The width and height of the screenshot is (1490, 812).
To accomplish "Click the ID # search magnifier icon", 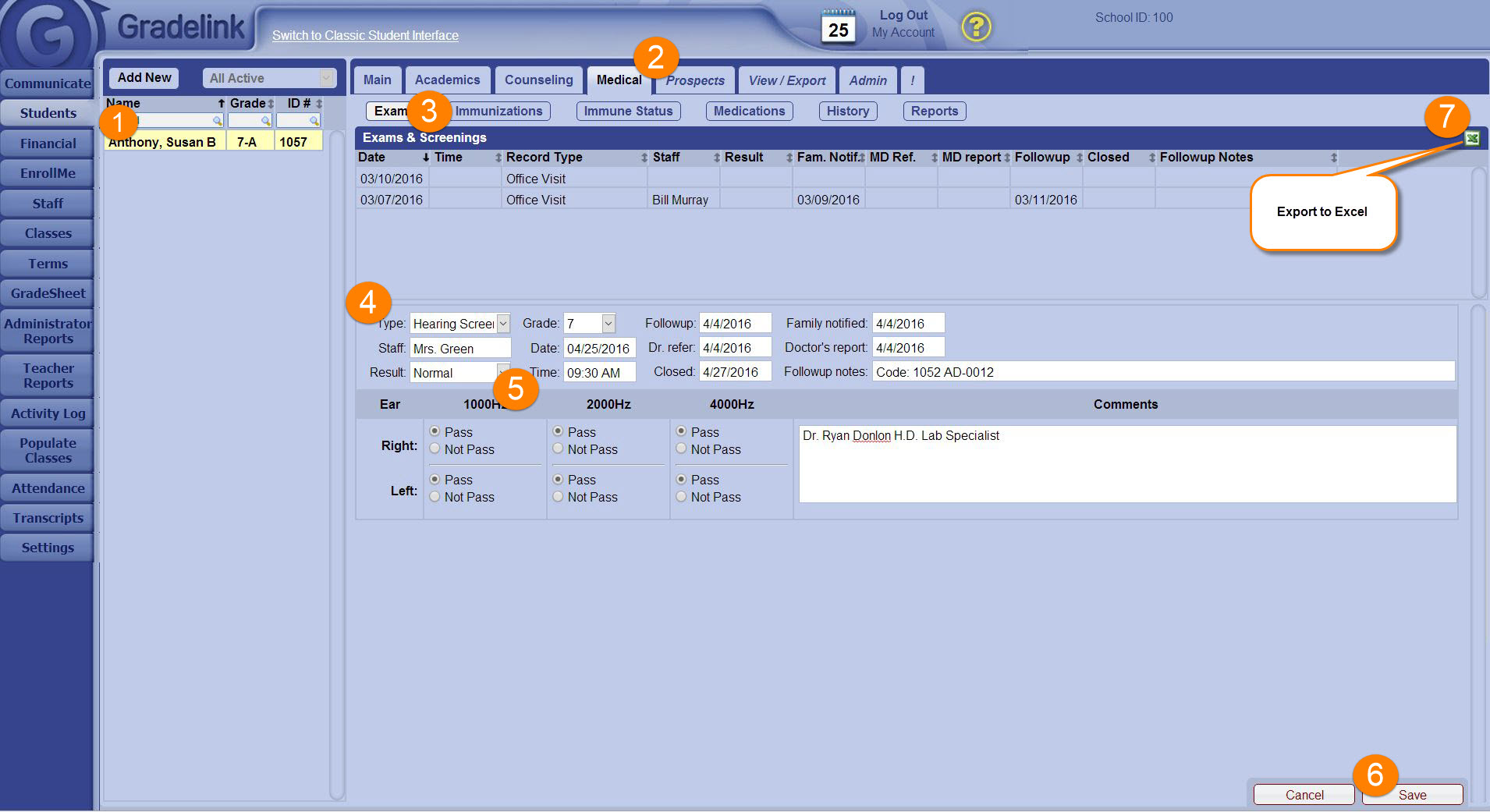I will pyautogui.click(x=314, y=121).
